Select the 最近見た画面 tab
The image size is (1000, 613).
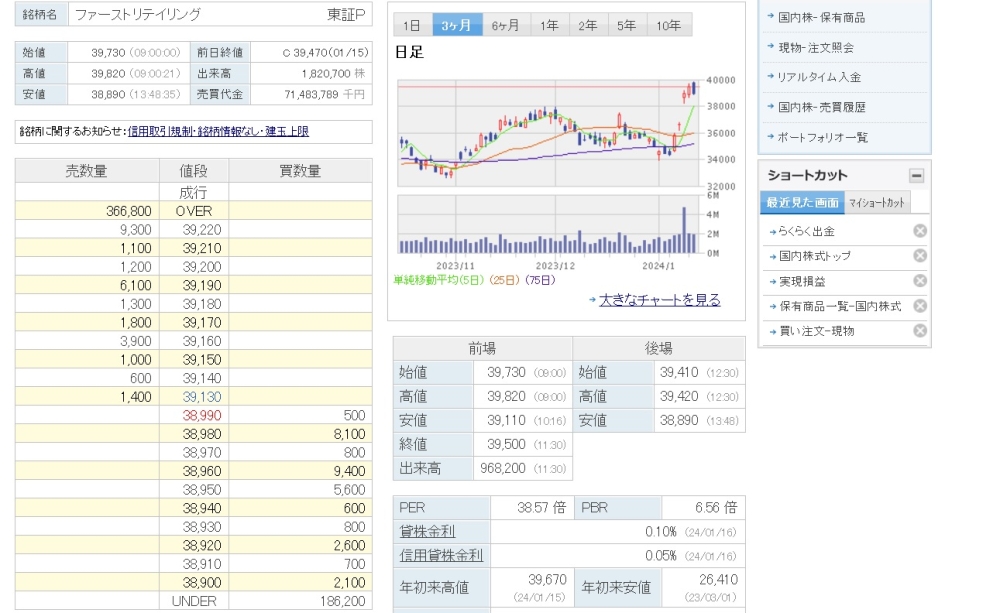point(802,203)
